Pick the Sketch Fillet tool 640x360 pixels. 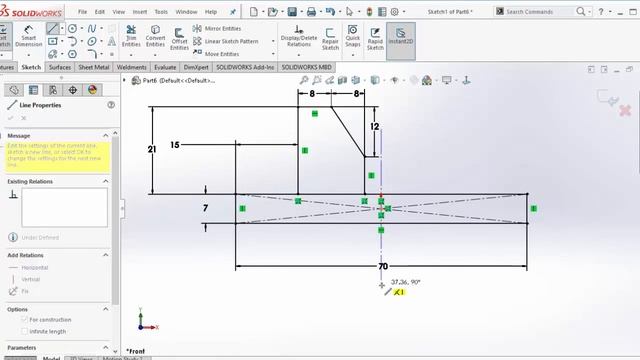[x=92, y=54]
